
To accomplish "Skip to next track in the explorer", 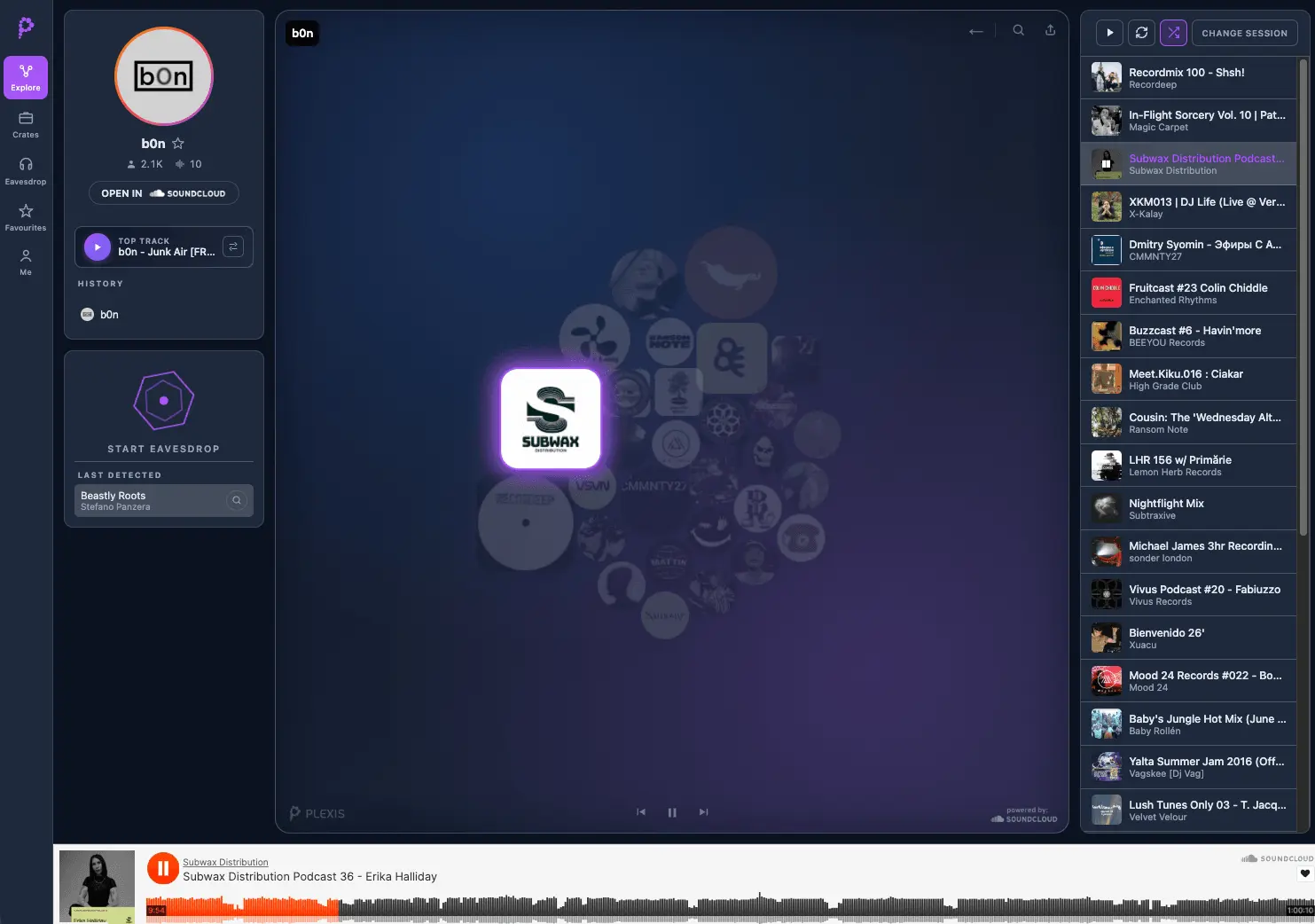I will coord(703,812).
